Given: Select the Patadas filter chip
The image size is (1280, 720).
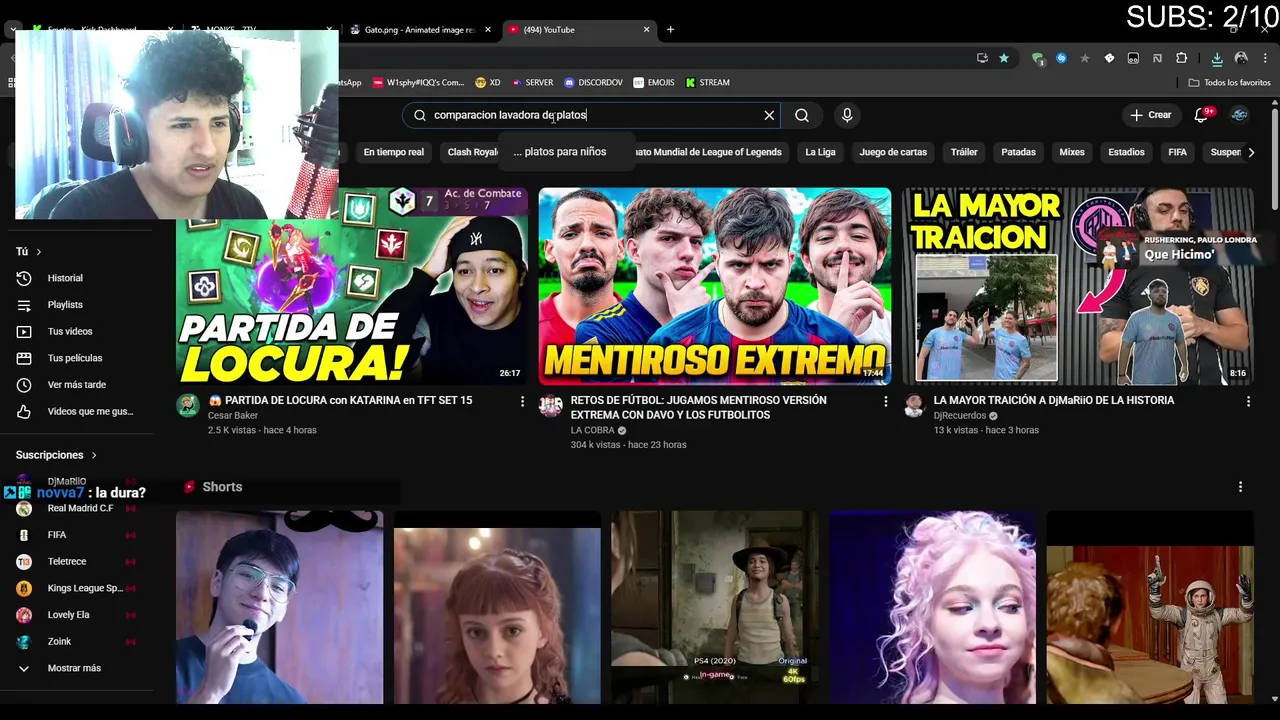Looking at the screenshot, I should (x=1018, y=152).
